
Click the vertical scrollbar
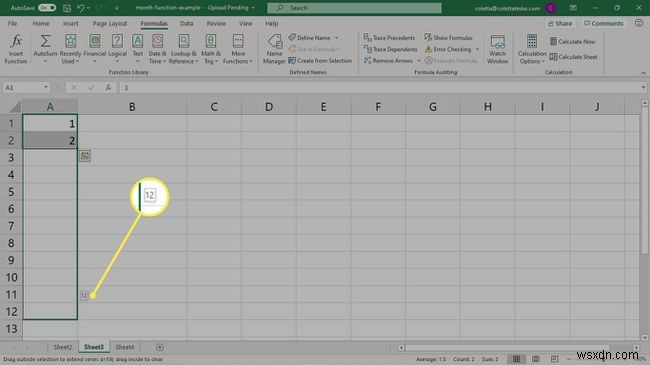pyautogui.click(x=645, y=180)
